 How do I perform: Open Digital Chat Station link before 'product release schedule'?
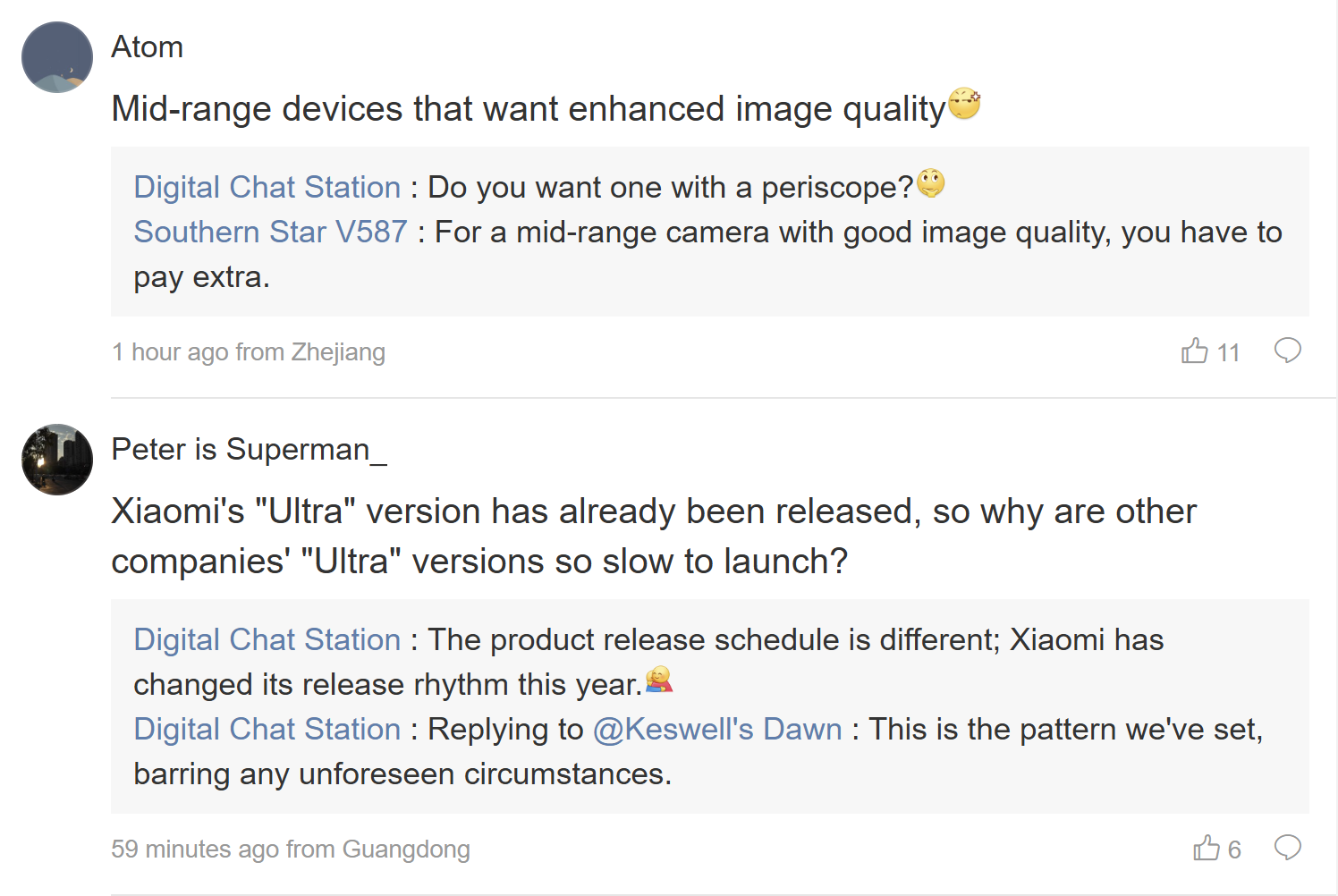coord(267,639)
